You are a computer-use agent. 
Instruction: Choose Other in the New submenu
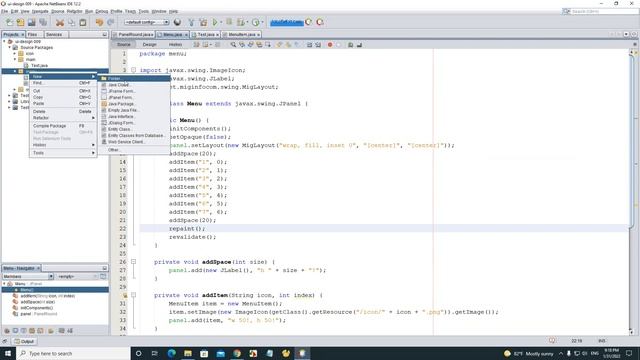[134, 150]
